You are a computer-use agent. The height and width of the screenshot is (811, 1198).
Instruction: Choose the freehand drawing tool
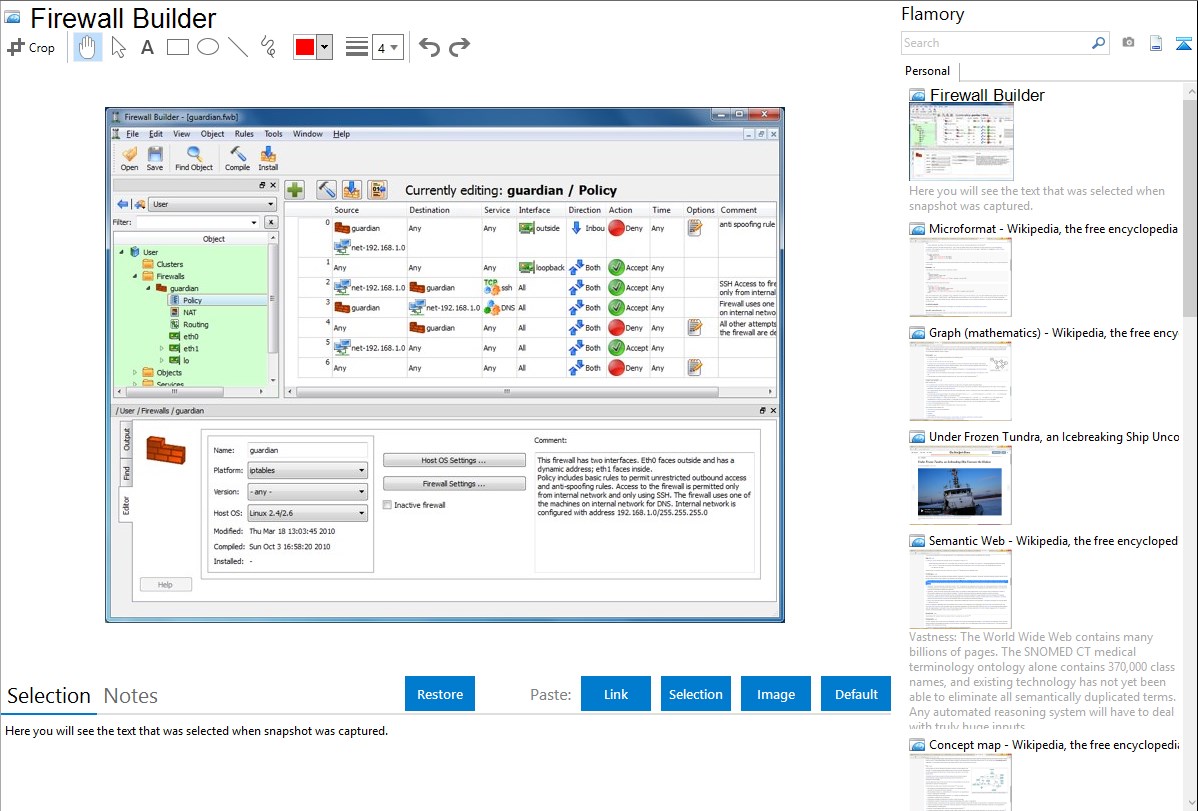click(x=268, y=47)
